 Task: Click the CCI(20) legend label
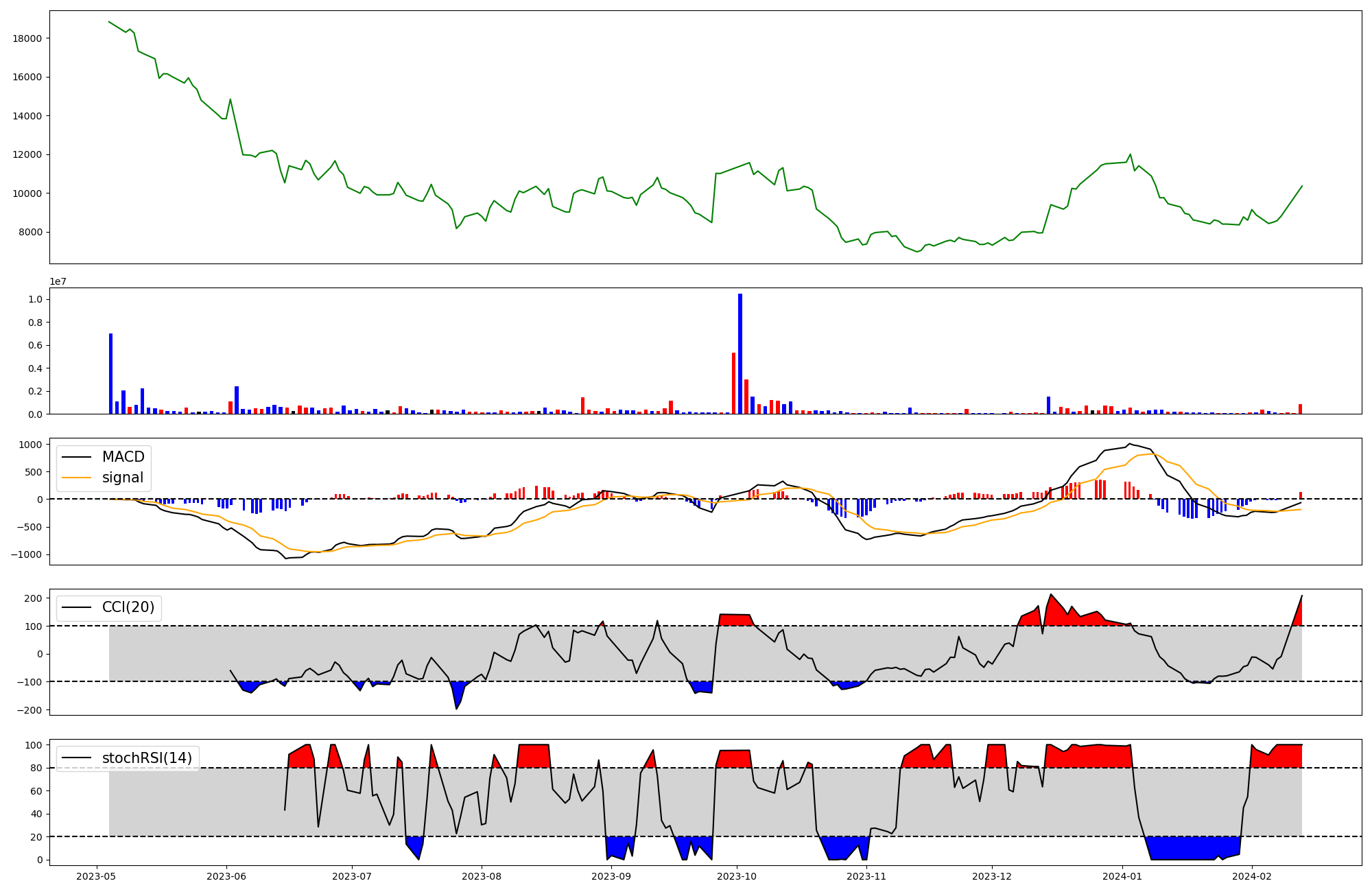128,607
